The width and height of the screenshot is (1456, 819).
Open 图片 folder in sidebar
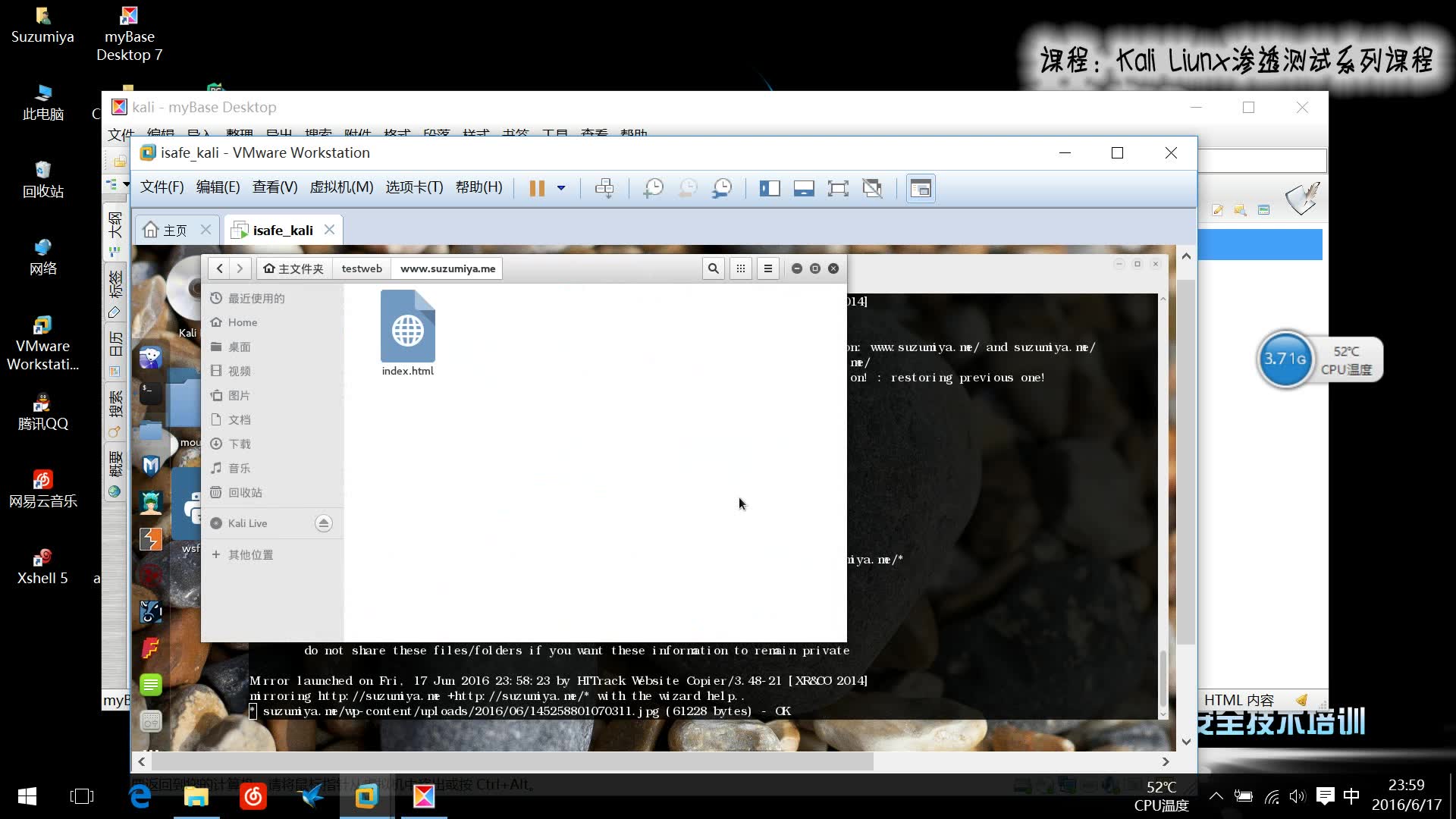point(271,395)
